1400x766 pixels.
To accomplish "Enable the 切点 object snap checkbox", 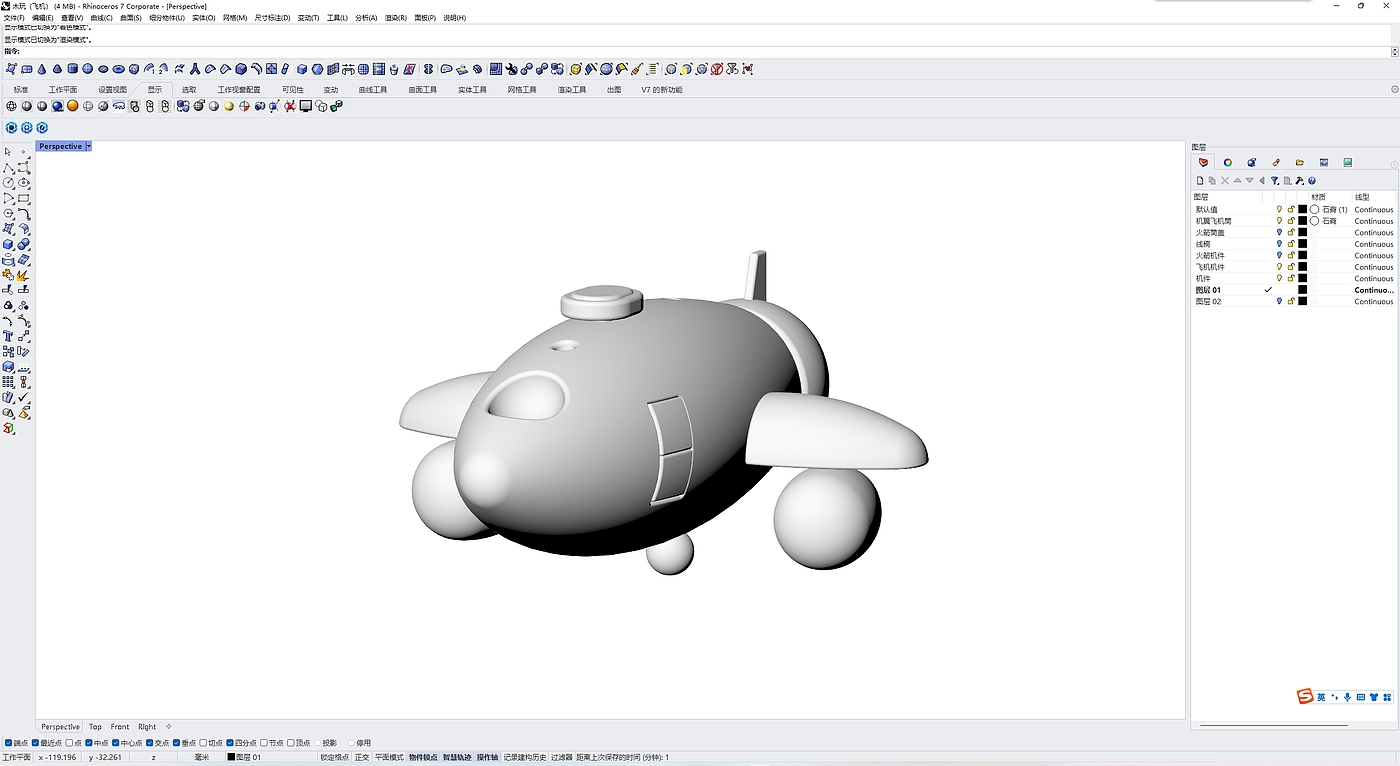I will point(204,743).
